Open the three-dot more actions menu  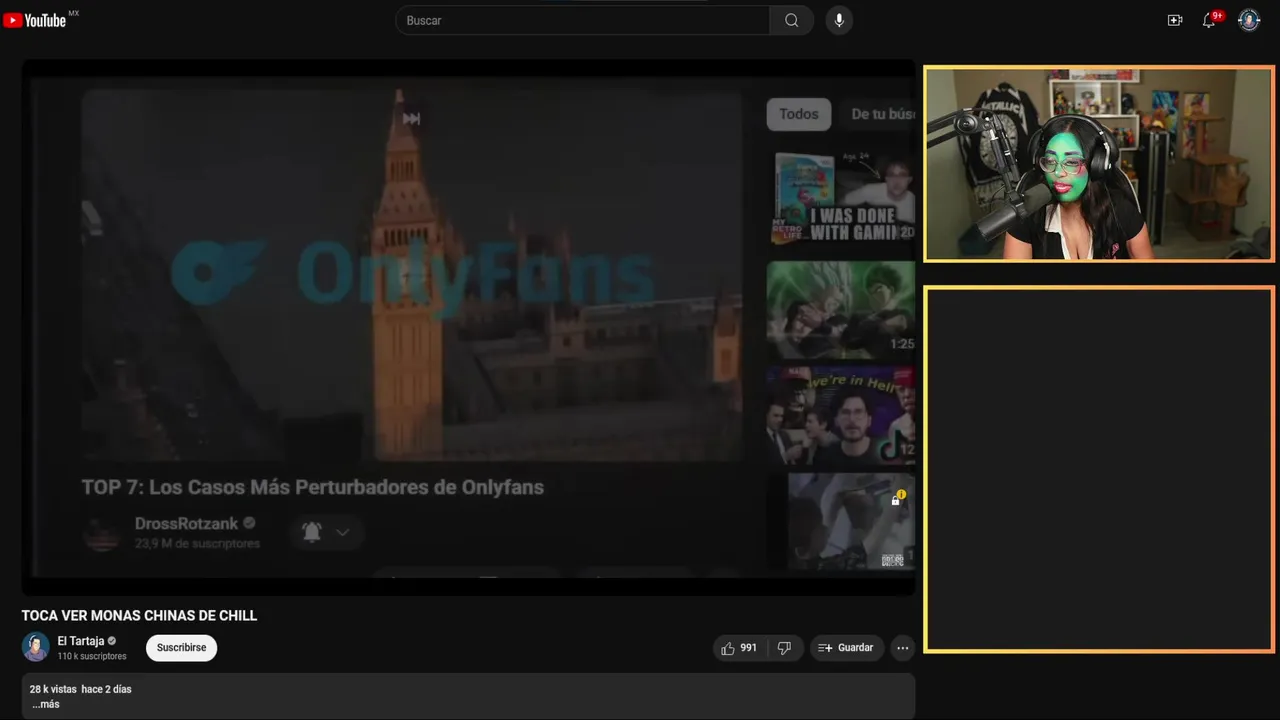tap(903, 648)
